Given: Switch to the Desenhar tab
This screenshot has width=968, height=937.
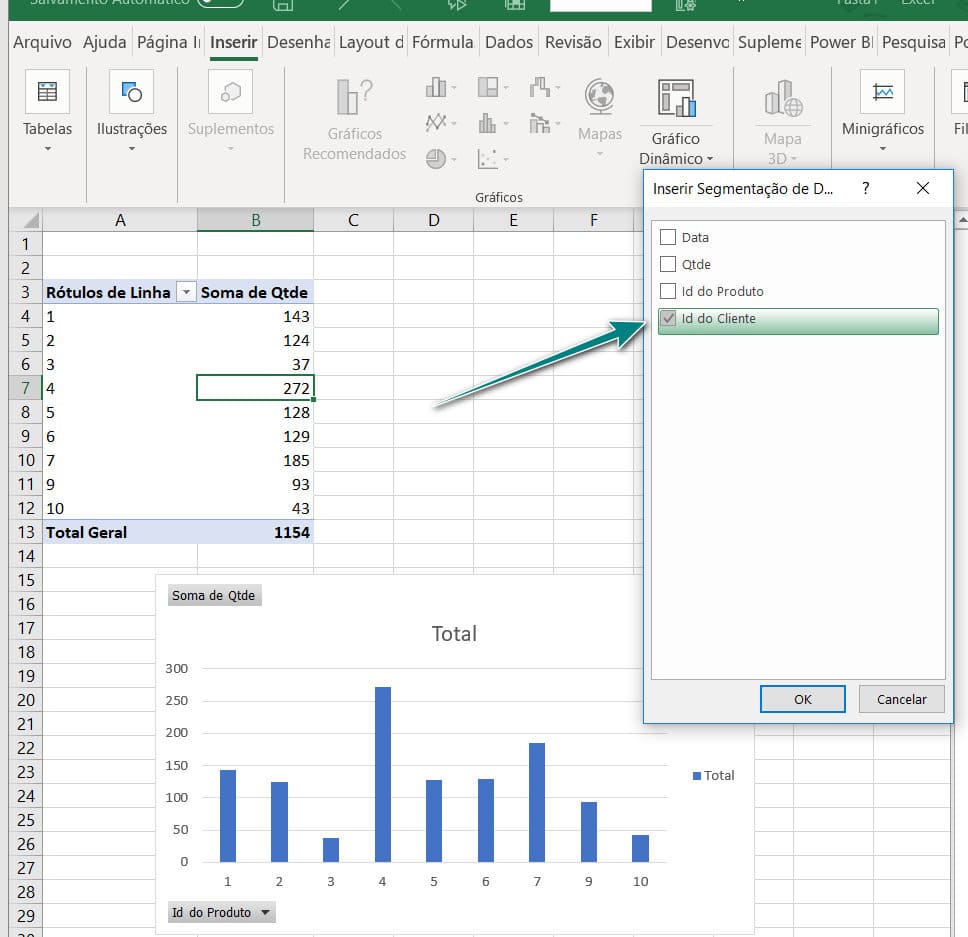Looking at the screenshot, I should pos(298,42).
